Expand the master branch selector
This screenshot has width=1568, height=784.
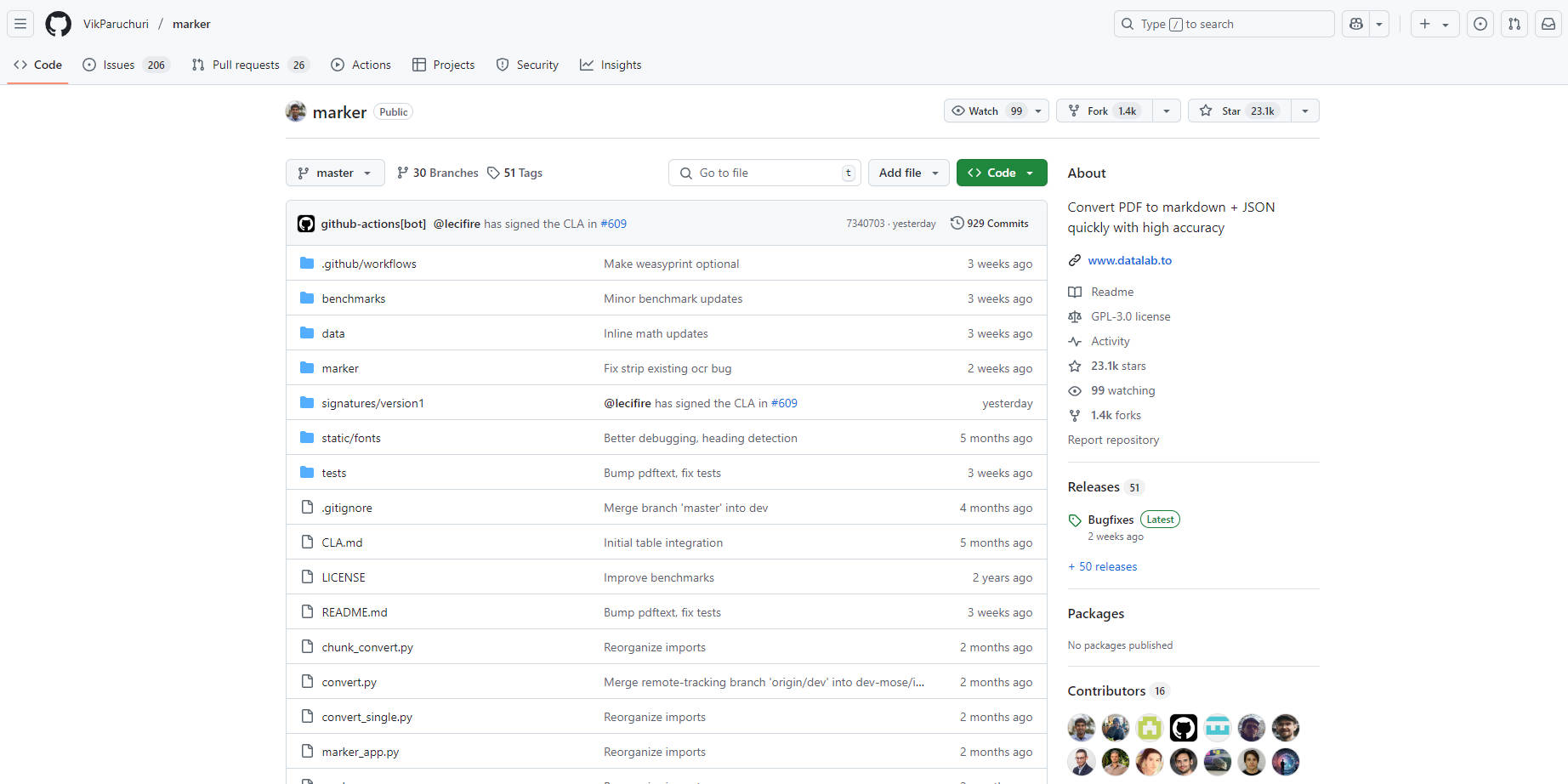pyautogui.click(x=335, y=173)
